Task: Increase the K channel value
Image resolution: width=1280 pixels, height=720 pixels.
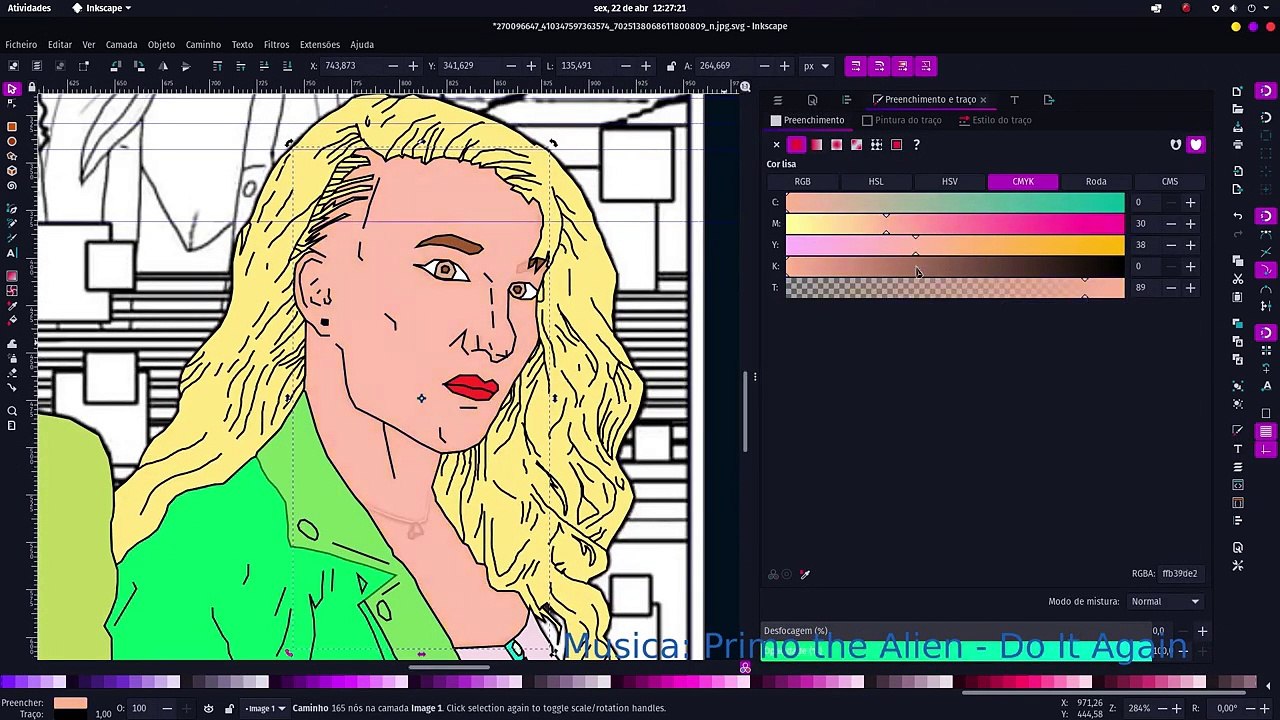Action: coord(1190,266)
